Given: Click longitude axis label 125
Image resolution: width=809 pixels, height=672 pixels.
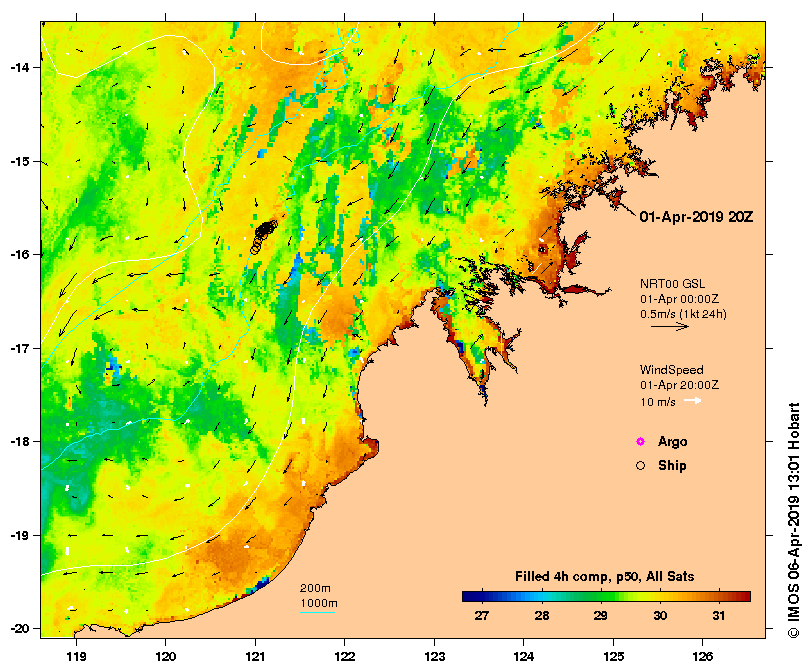Looking at the screenshot, I should 613,657.
